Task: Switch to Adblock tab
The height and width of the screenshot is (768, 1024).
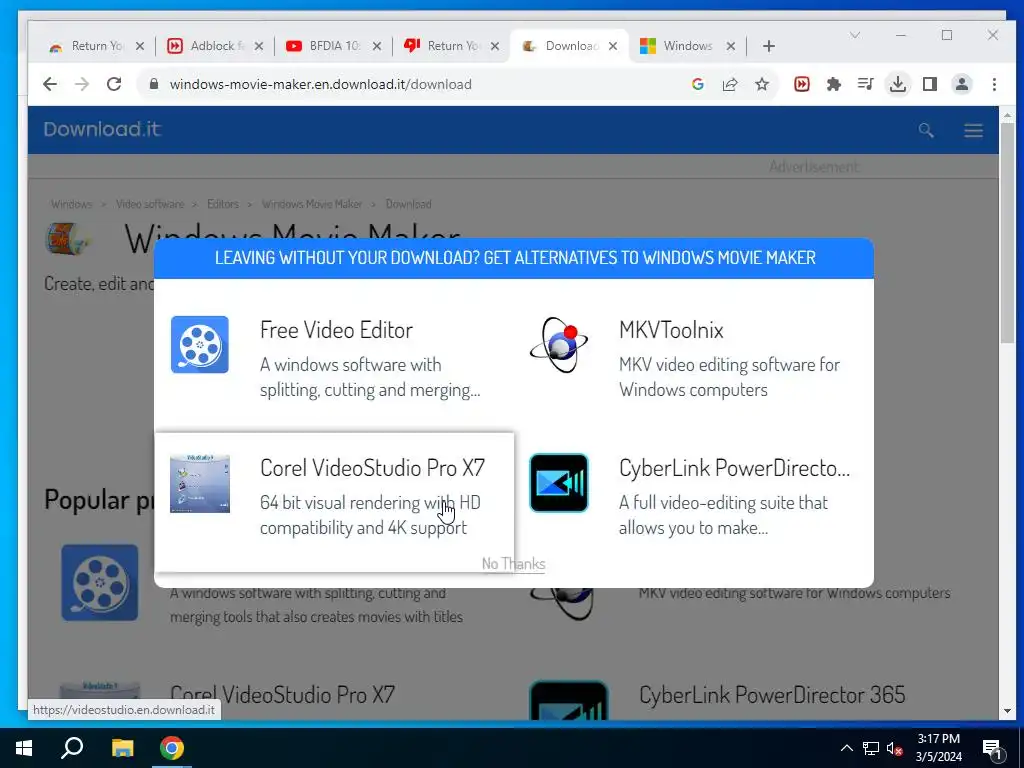Action: (216, 46)
